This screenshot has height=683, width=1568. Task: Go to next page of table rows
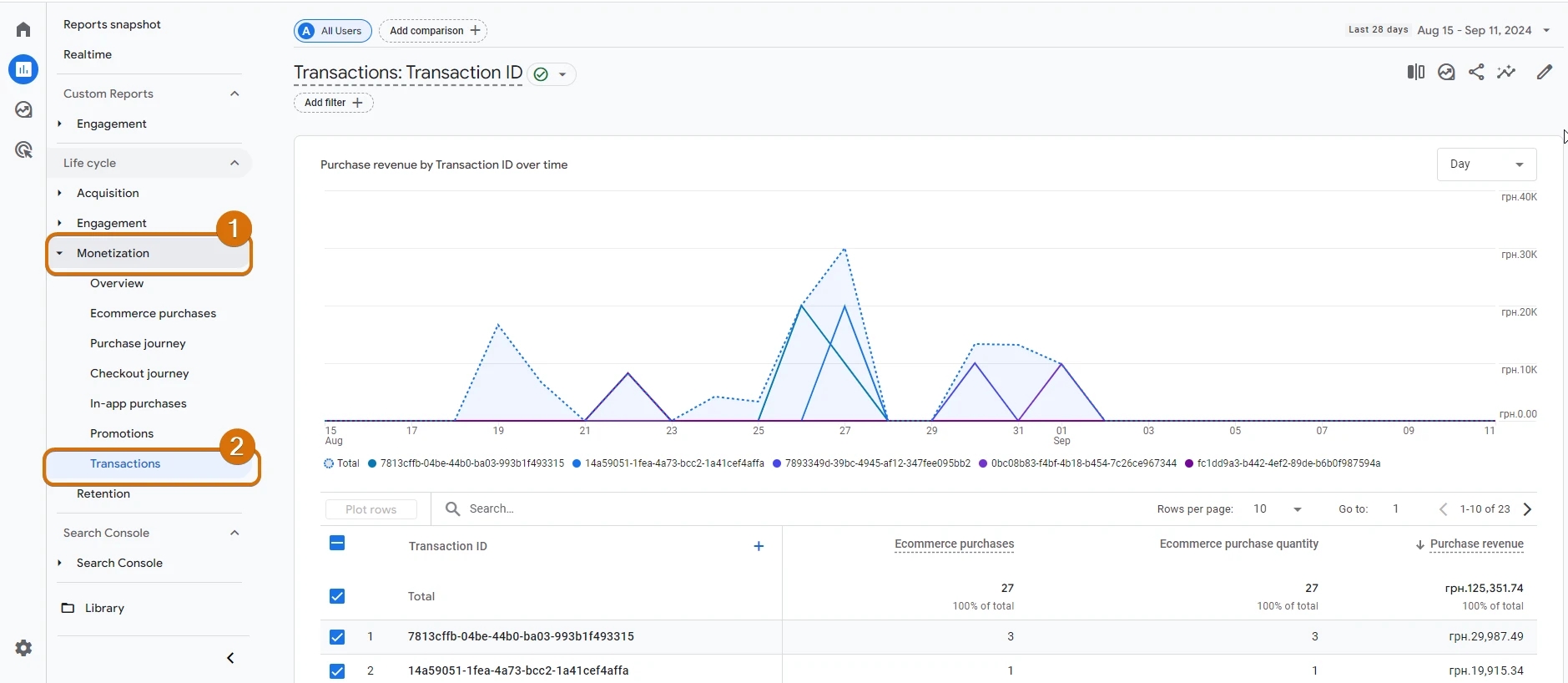coord(1528,509)
